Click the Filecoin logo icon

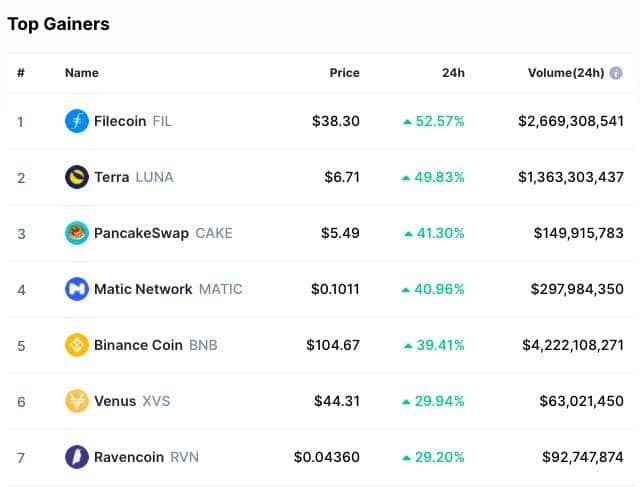77,121
